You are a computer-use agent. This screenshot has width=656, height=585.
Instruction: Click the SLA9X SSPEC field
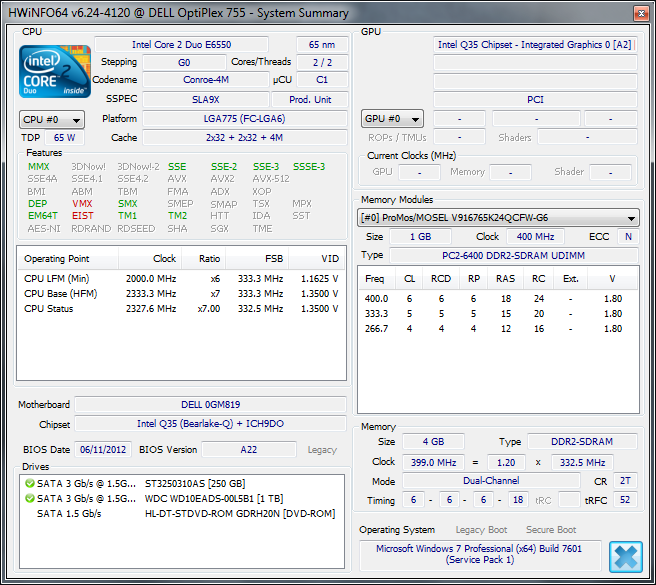point(205,100)
